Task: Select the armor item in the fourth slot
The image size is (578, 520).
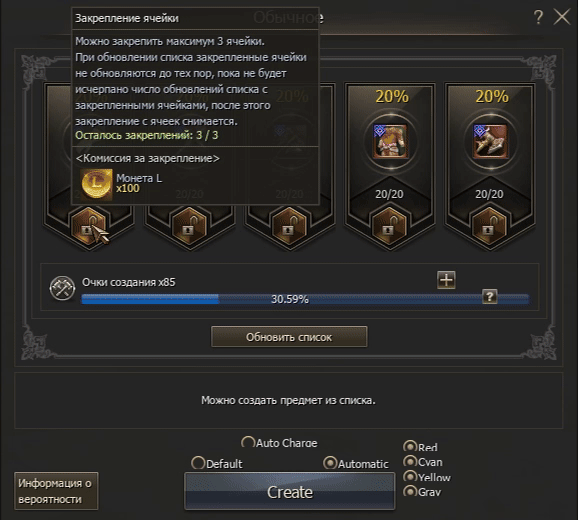Action: (390, 141)
